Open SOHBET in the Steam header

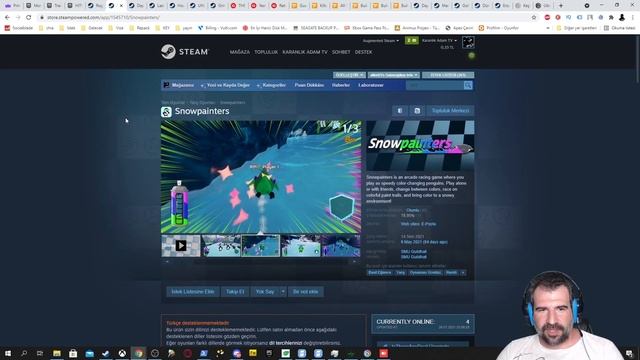point(341,52)
